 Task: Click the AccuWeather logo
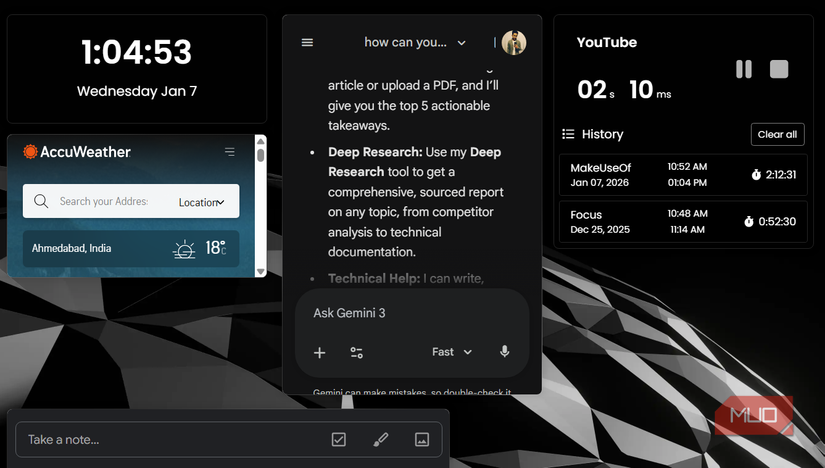coord(77,152)
